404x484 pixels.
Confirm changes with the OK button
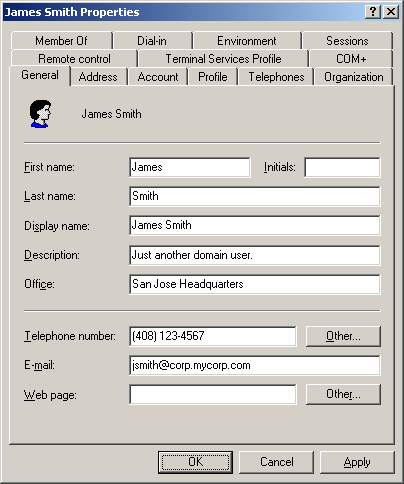195,462
